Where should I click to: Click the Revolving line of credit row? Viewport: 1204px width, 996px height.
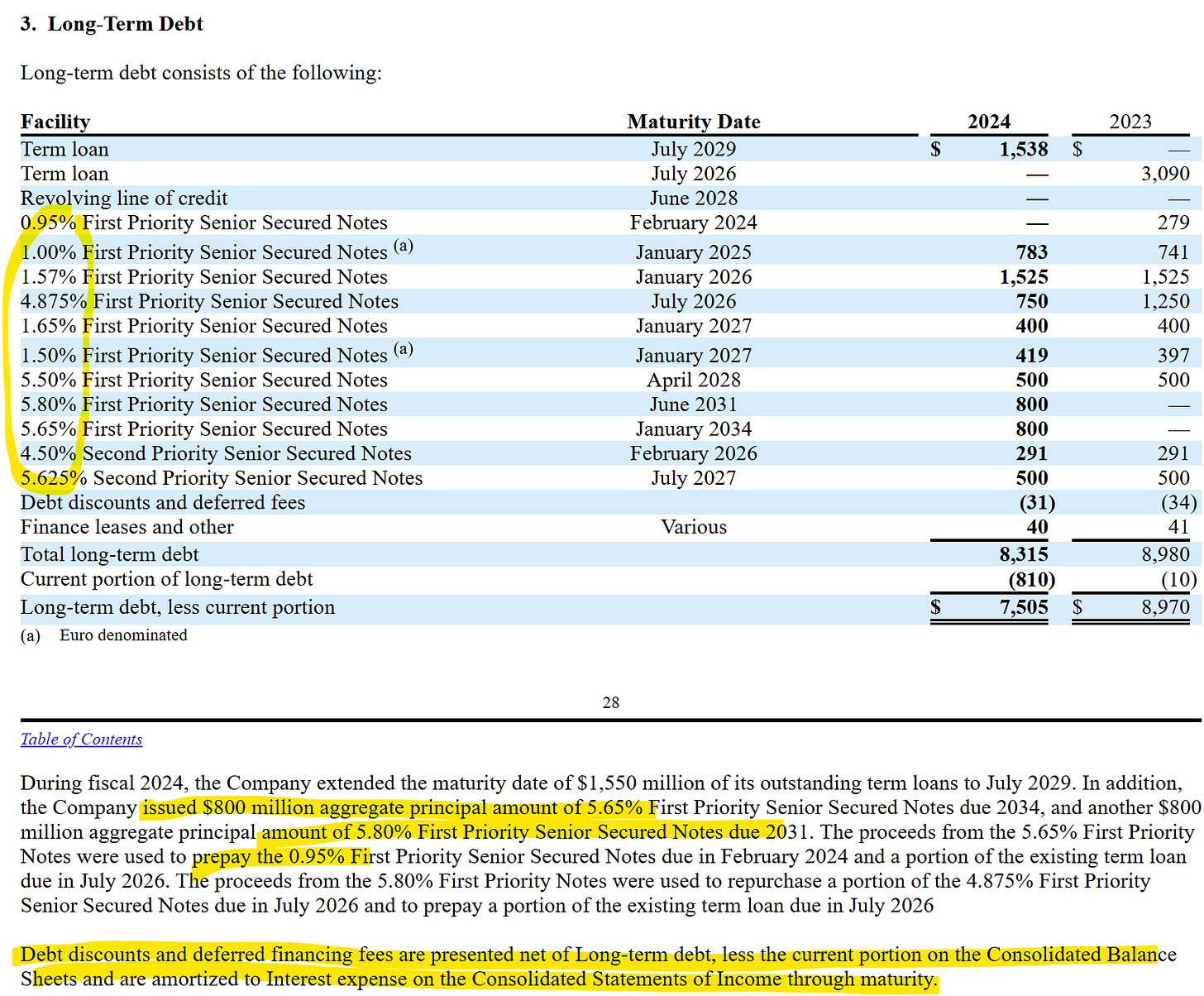click(x=124, y=198)
